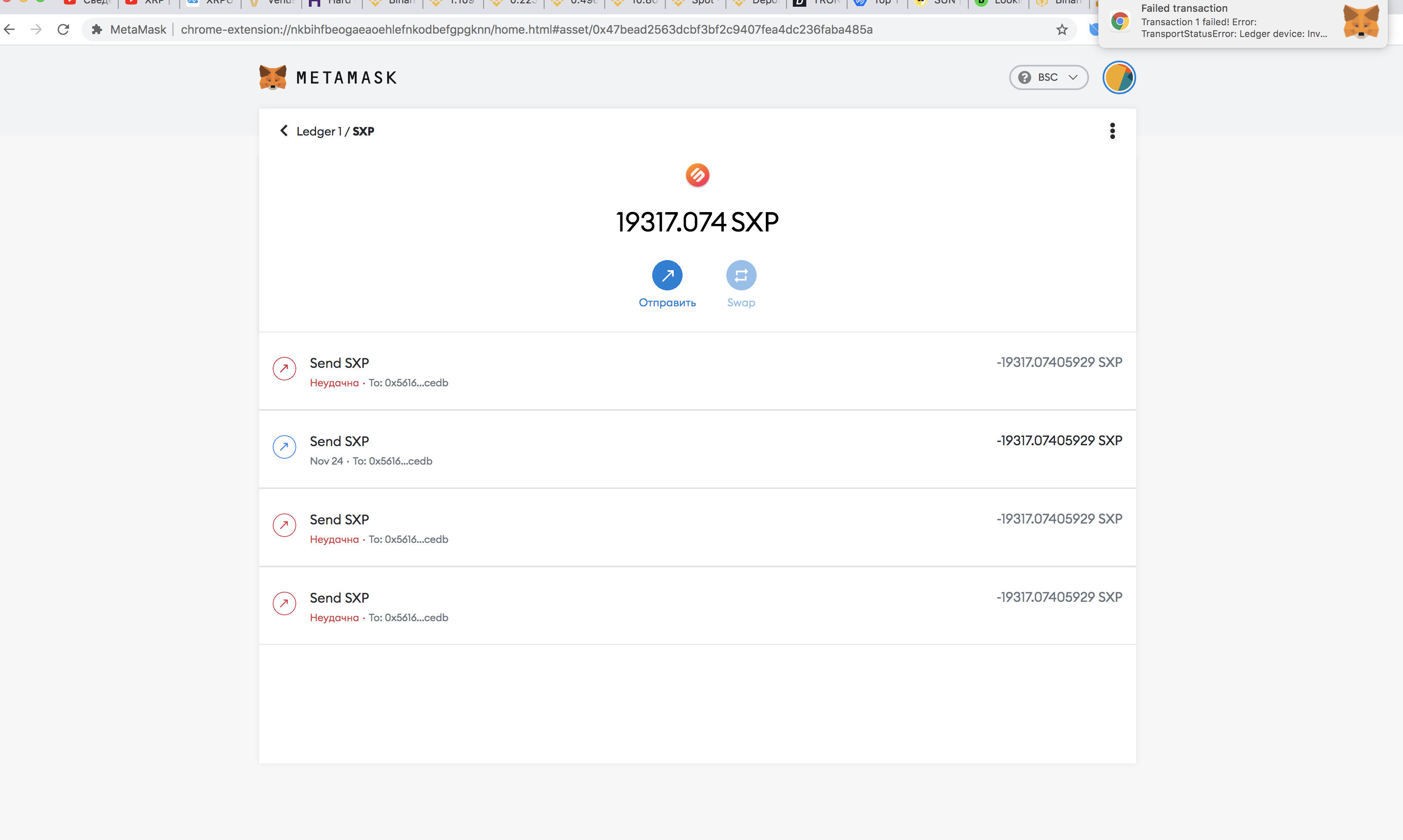Click the 19317.074 SXP balance text

click(x=697, y=222)
